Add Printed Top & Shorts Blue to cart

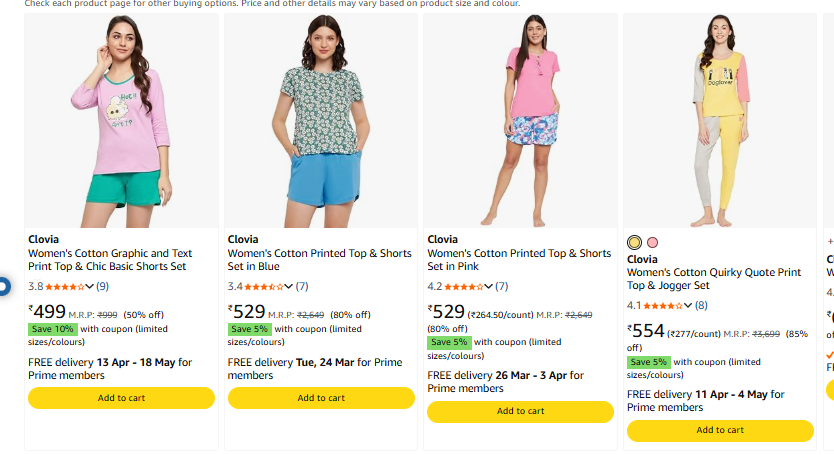pos(321,398)
